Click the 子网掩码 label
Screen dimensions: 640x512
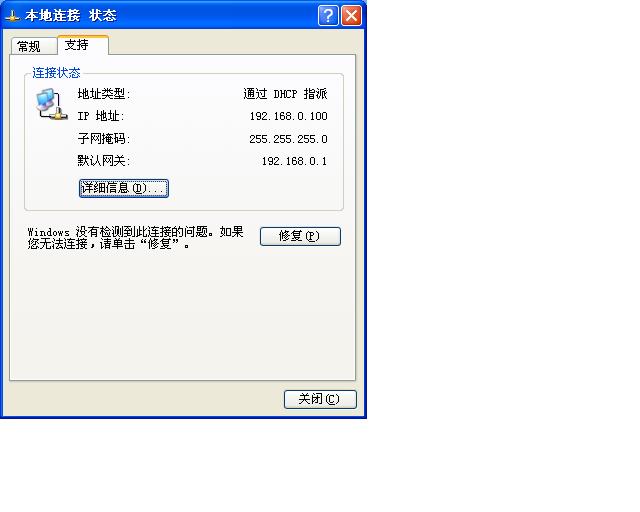click(104, 139)
